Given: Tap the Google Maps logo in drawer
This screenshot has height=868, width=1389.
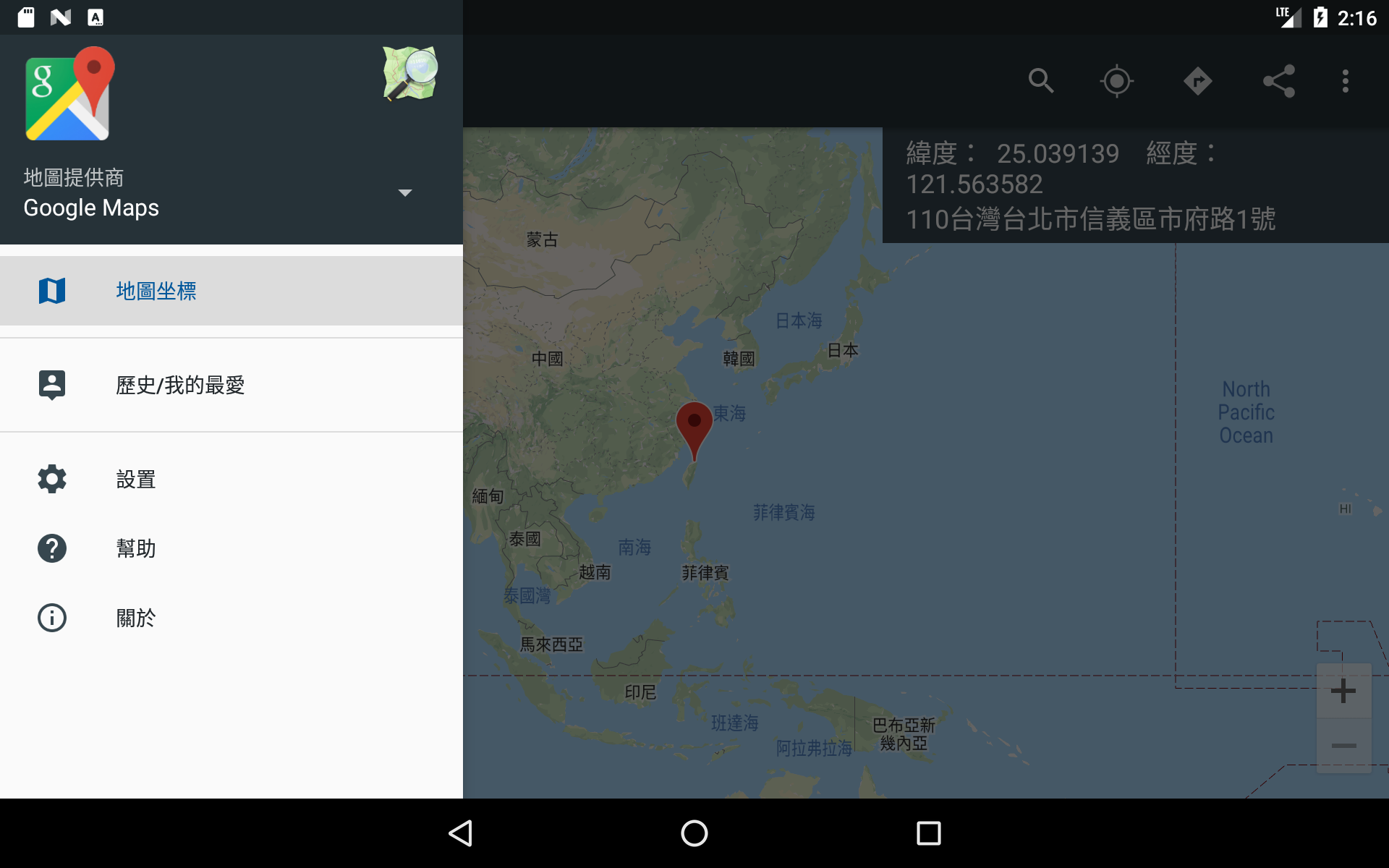Looking at the screenshot, I should click(x=69, y=94).
